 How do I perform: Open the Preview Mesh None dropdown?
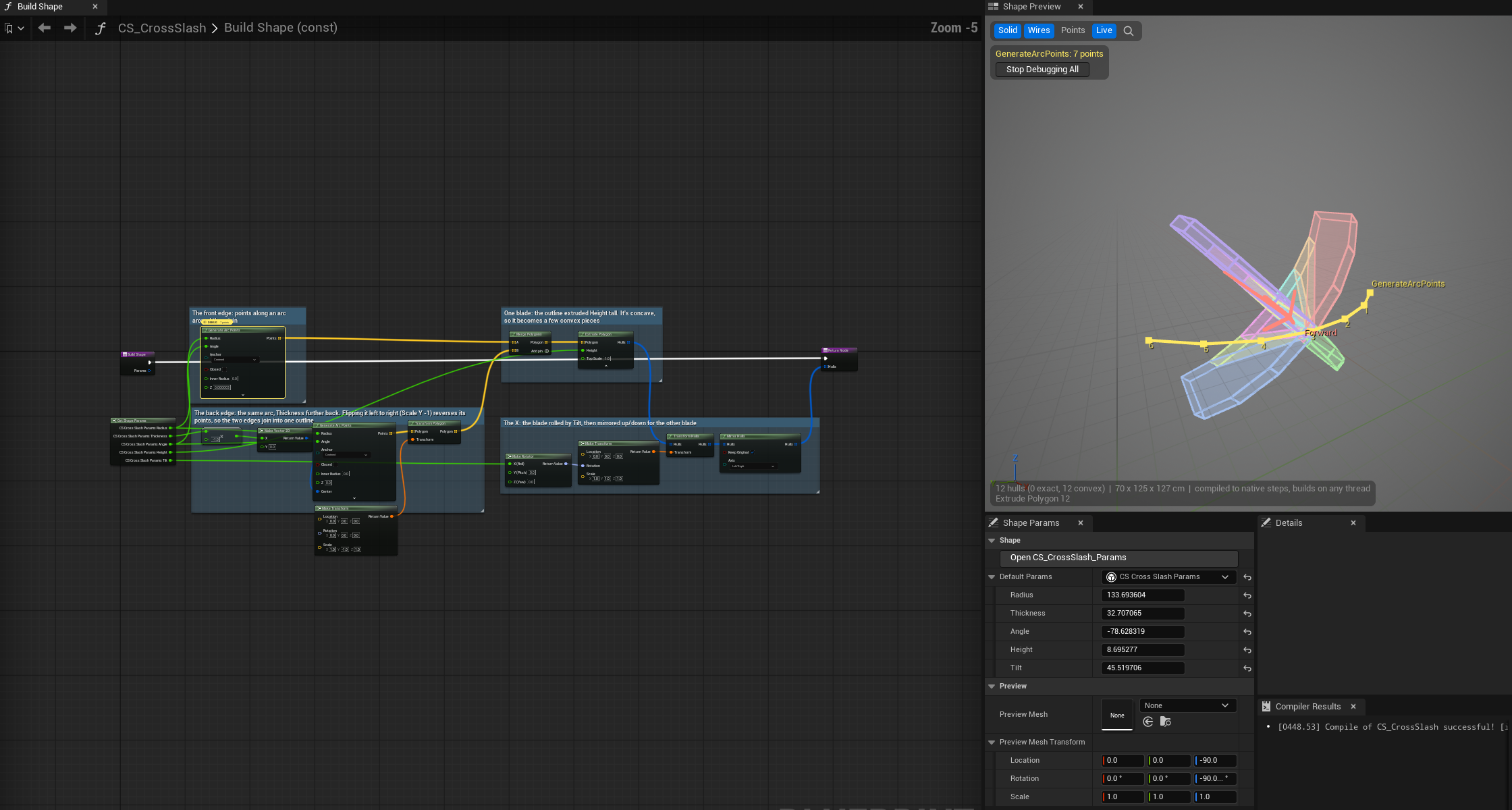pyautogui.click(x=1187, y=705)
